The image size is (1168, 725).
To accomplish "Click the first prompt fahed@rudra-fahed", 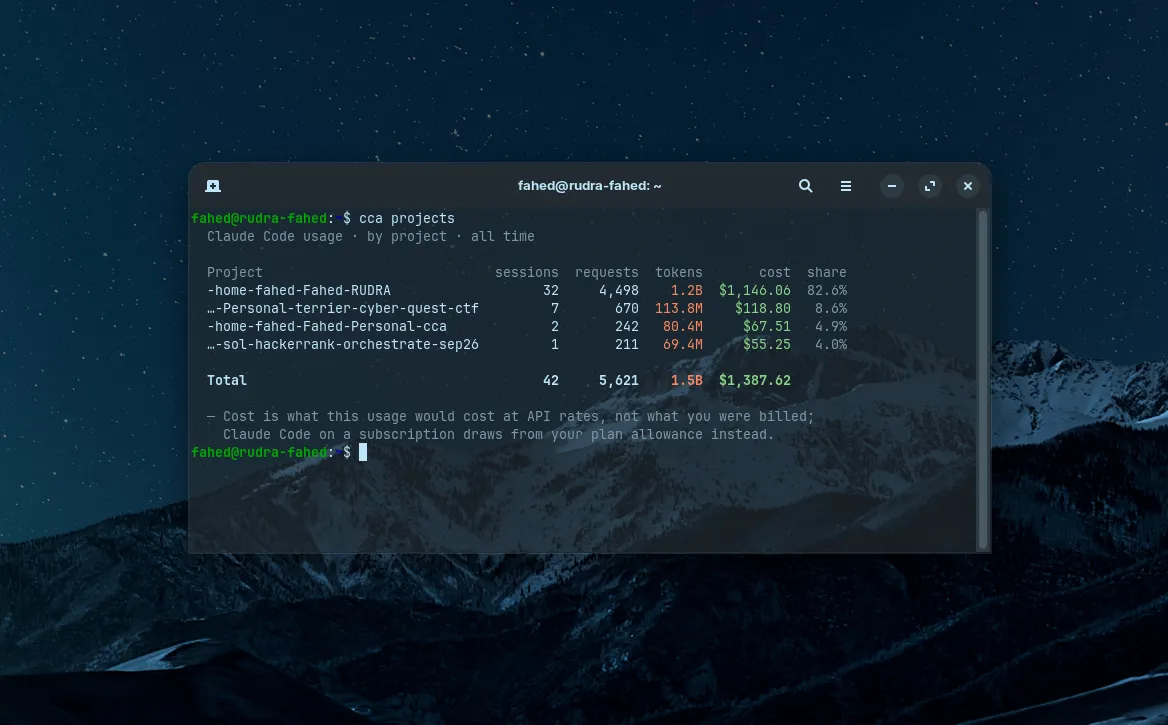I will click(x=259, y=218).
